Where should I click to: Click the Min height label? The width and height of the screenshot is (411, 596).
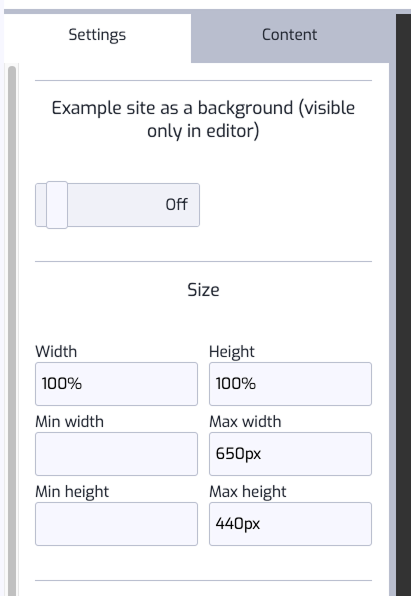(x=72, y=492)
